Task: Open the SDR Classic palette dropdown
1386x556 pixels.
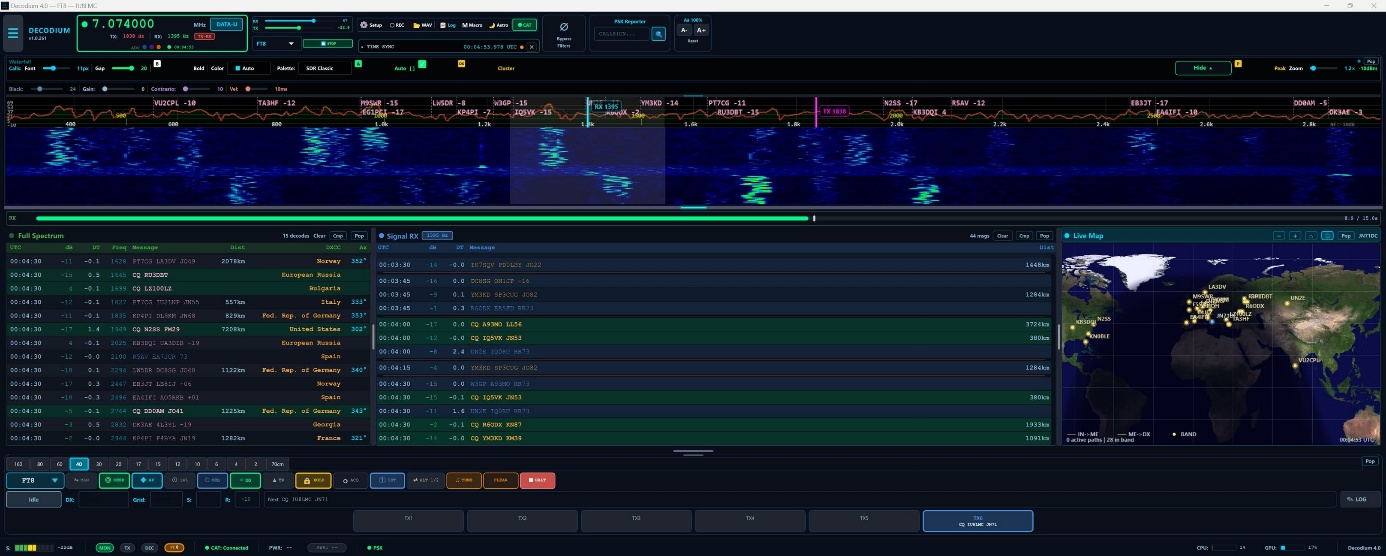Action: pyautogui.click(x=326, y=68)
